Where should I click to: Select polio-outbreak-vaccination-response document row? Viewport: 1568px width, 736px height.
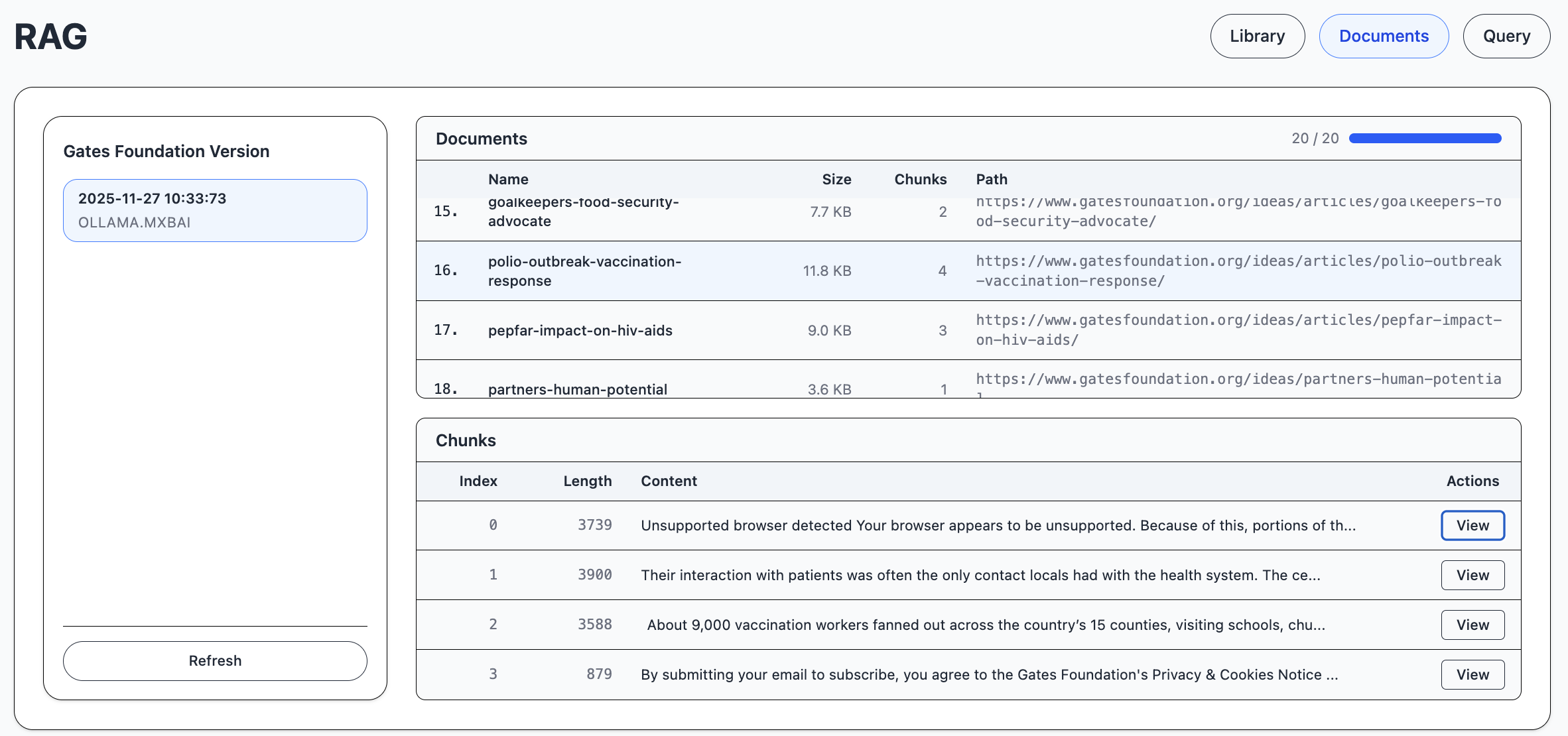tap(584, 271)
